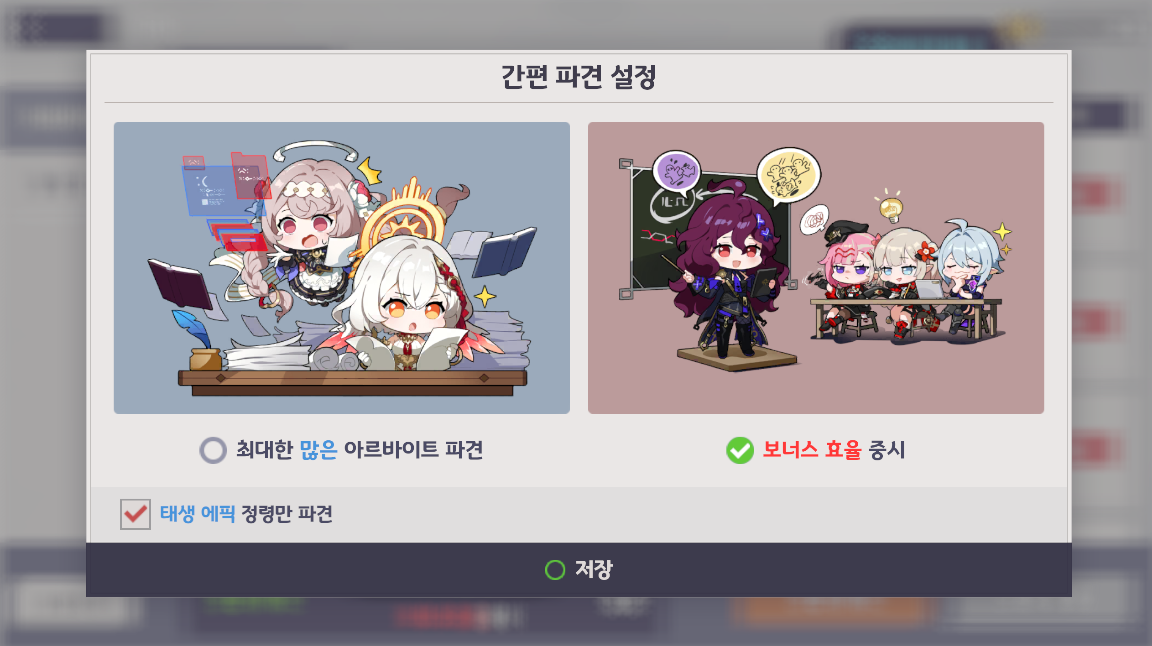Choose the left desk-and-papers illustration card
The image size is (1152, 646).
pos(342,268)
